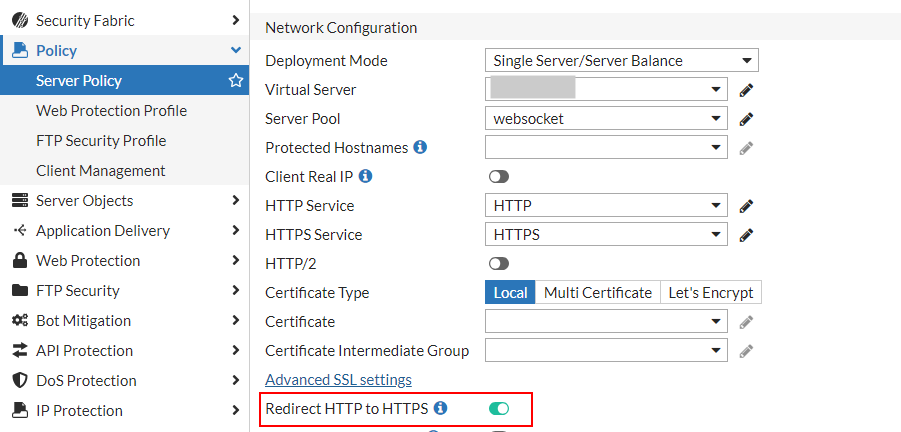901x432 pixels.
Task: Click the edit pencil next to HTTPS Service
Action: point(745,235)
